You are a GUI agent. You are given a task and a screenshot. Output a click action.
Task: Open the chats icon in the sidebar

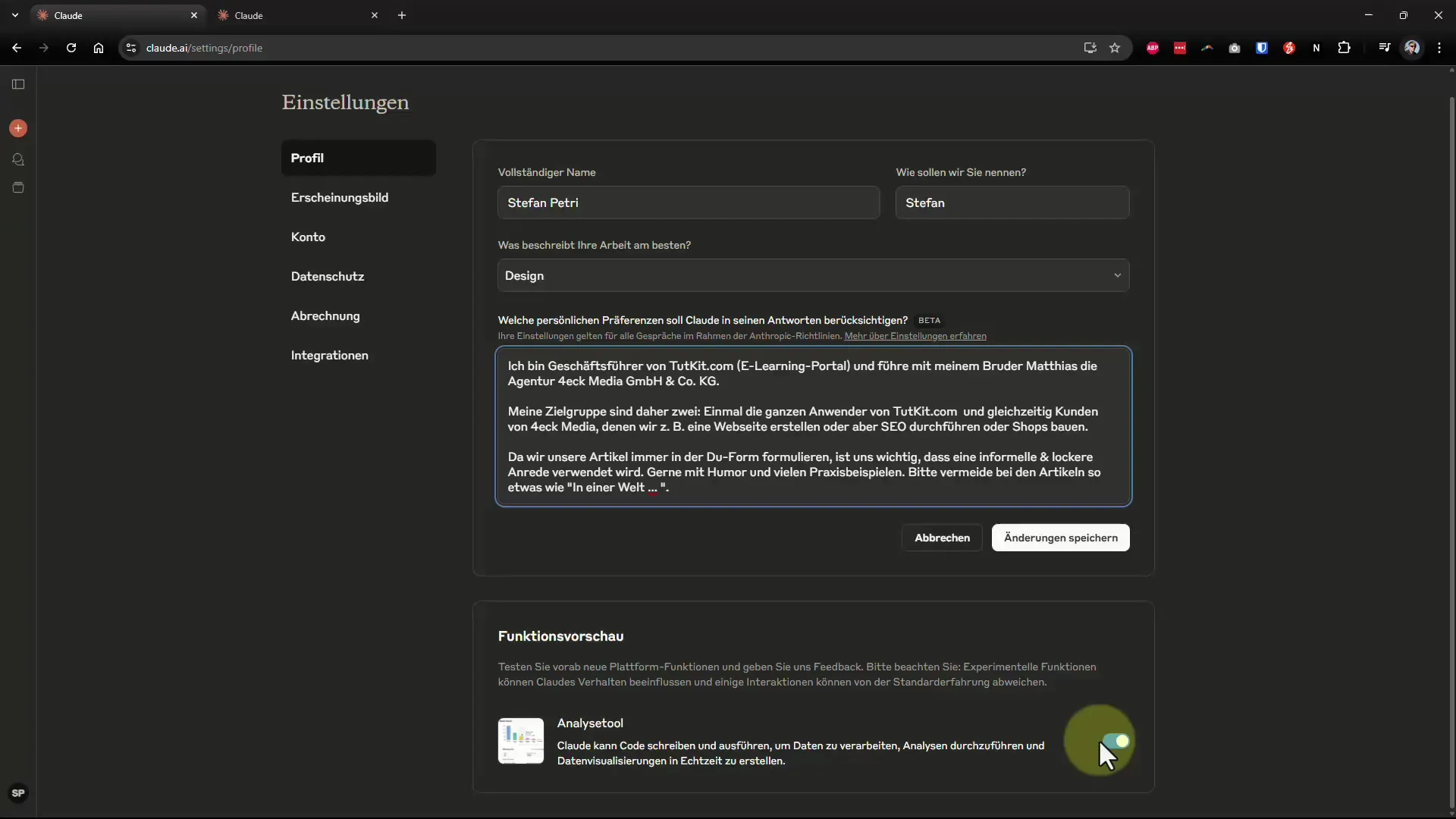tap(18, 159)
